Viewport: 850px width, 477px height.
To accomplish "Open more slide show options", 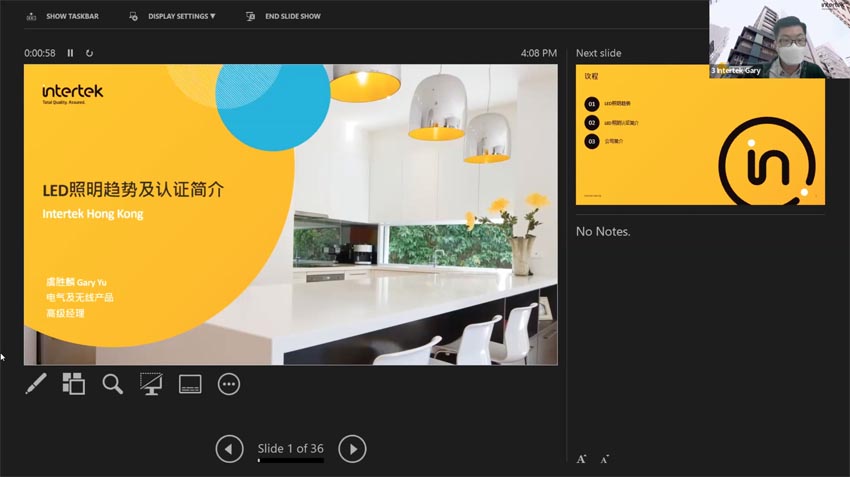I will [229, 384].
